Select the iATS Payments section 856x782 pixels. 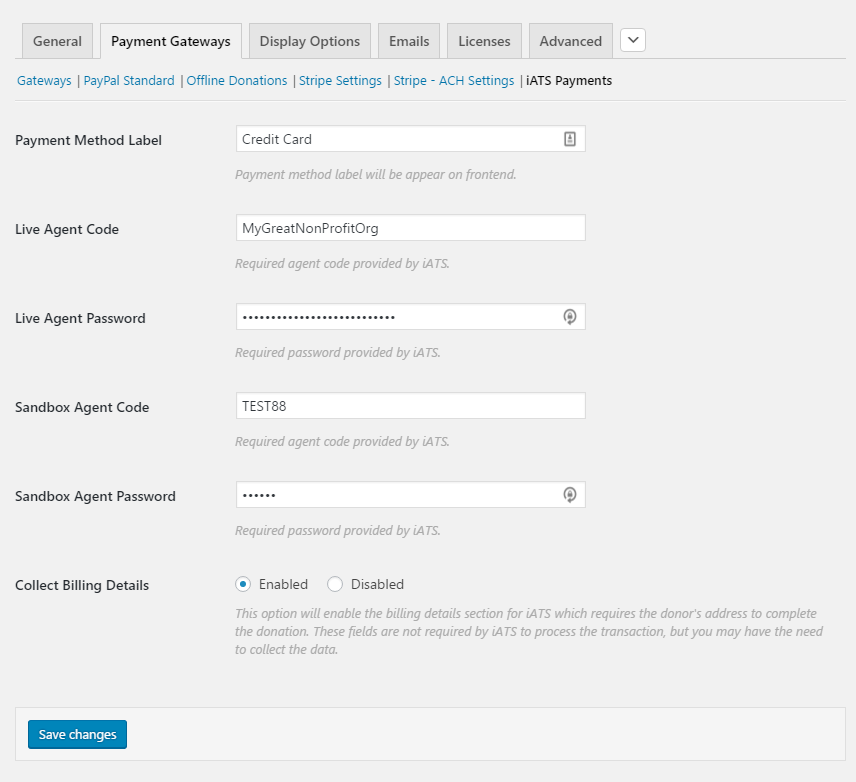(569, 80)
